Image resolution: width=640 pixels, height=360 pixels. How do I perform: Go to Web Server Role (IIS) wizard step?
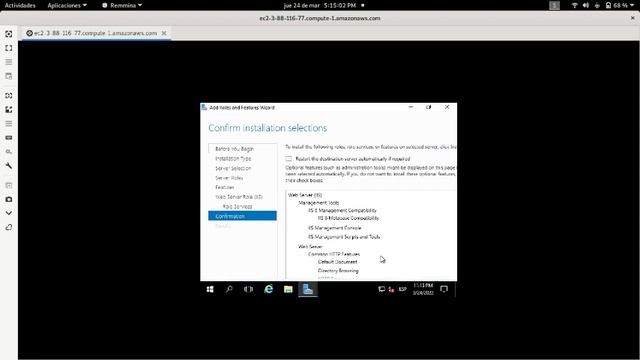point(239,197)
